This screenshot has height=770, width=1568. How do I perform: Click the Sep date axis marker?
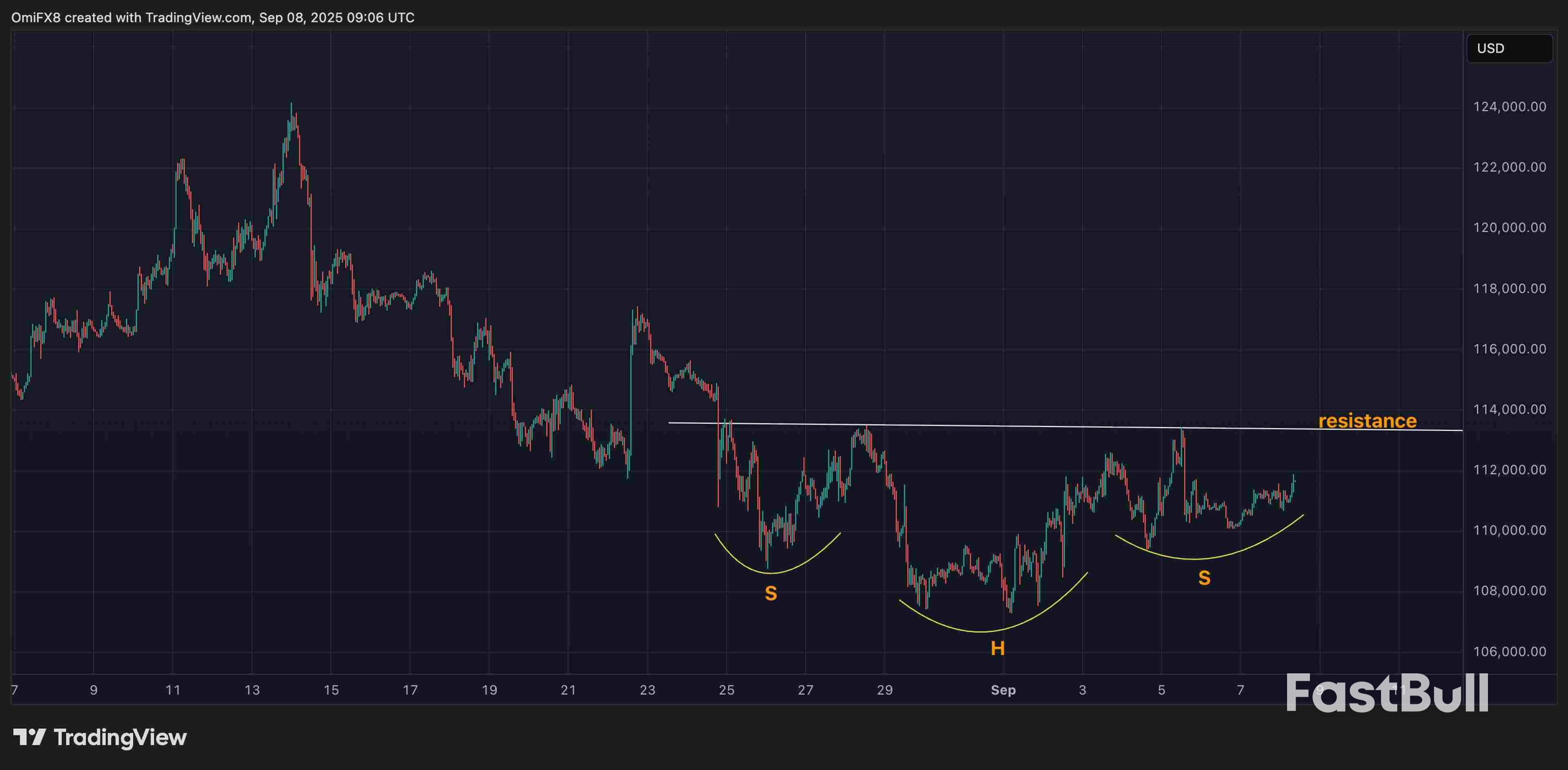pos(1003,690)
